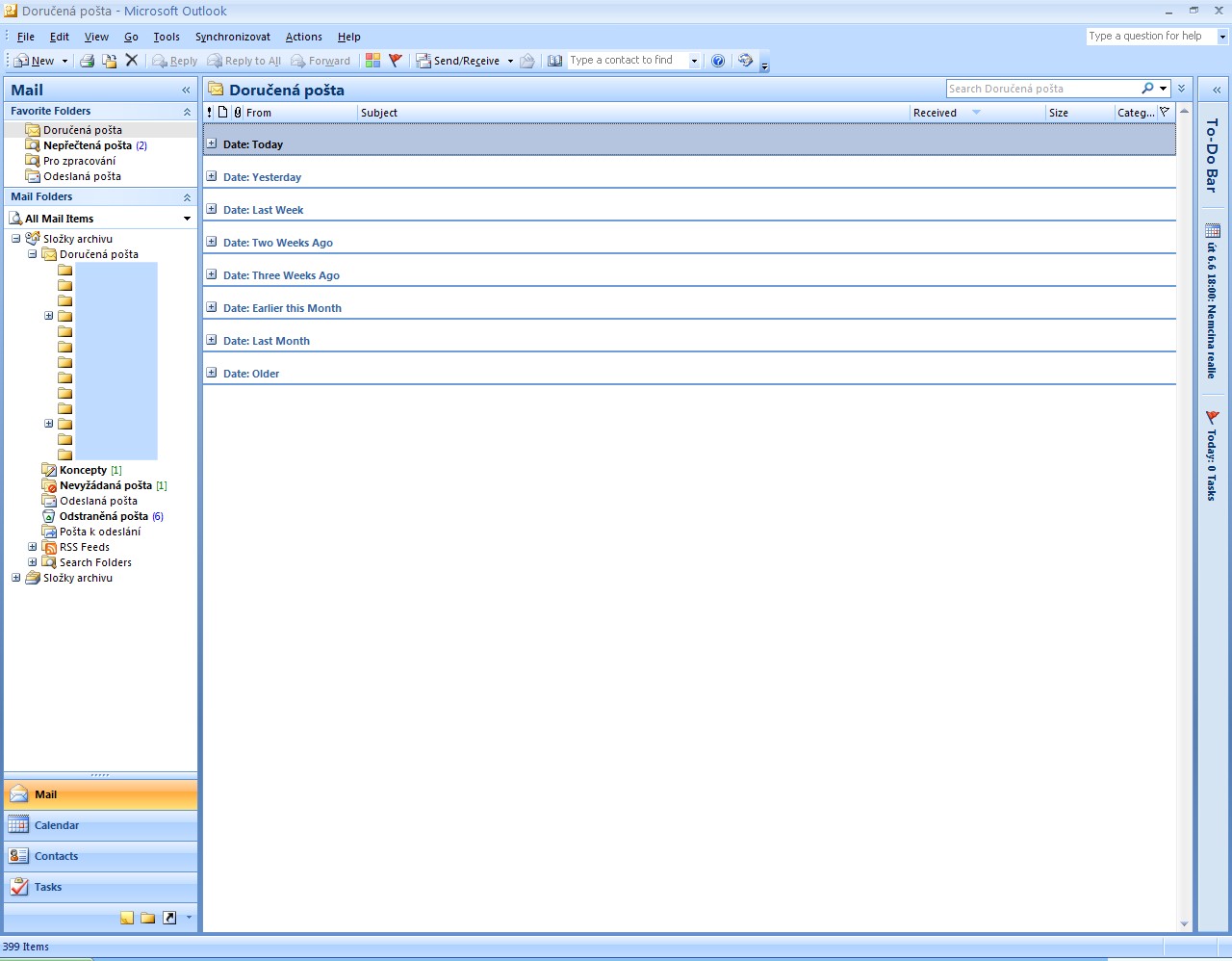This screenshot has height=961, width=1232.
Task: Delete the selected item with X icon
Action: click(132, 61)
